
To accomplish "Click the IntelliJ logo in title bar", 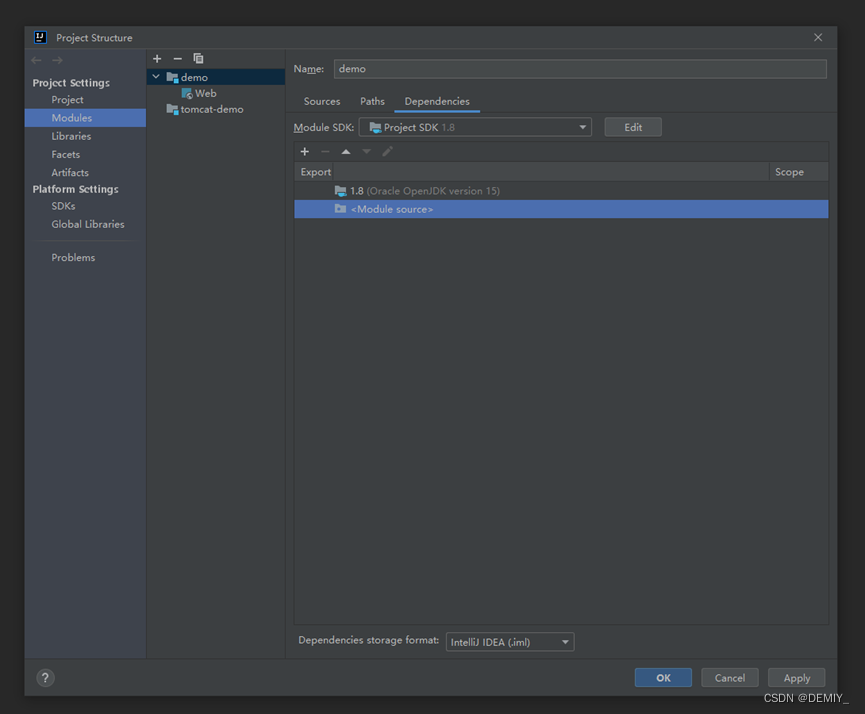I will 40,38.
